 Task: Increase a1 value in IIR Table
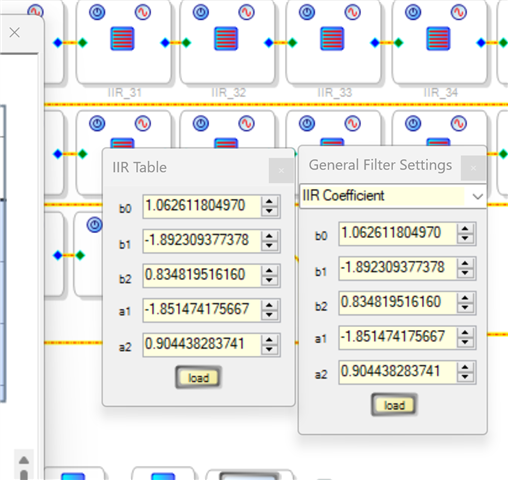(269, 305)
